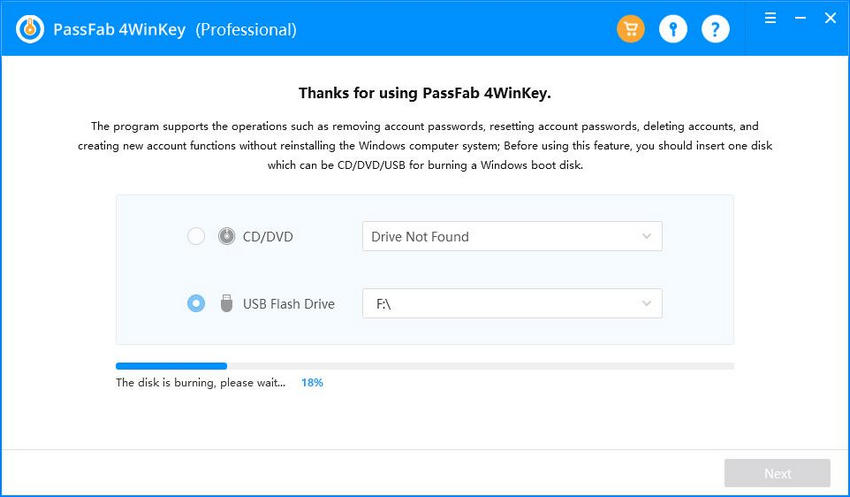Image resolution: width=850 pixels, height=497 pixels.
Task: Click the PassFab 4WinKey logo icon
Action: point(30,29)
